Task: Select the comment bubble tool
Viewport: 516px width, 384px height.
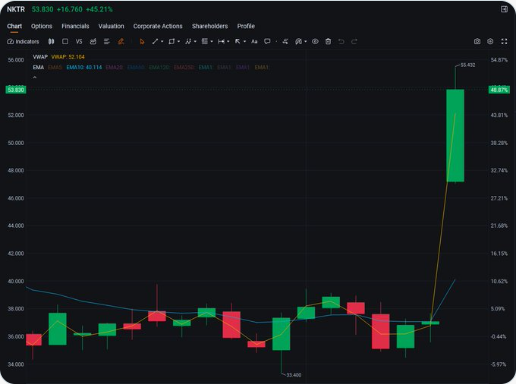Action: (x=267, y=41)
